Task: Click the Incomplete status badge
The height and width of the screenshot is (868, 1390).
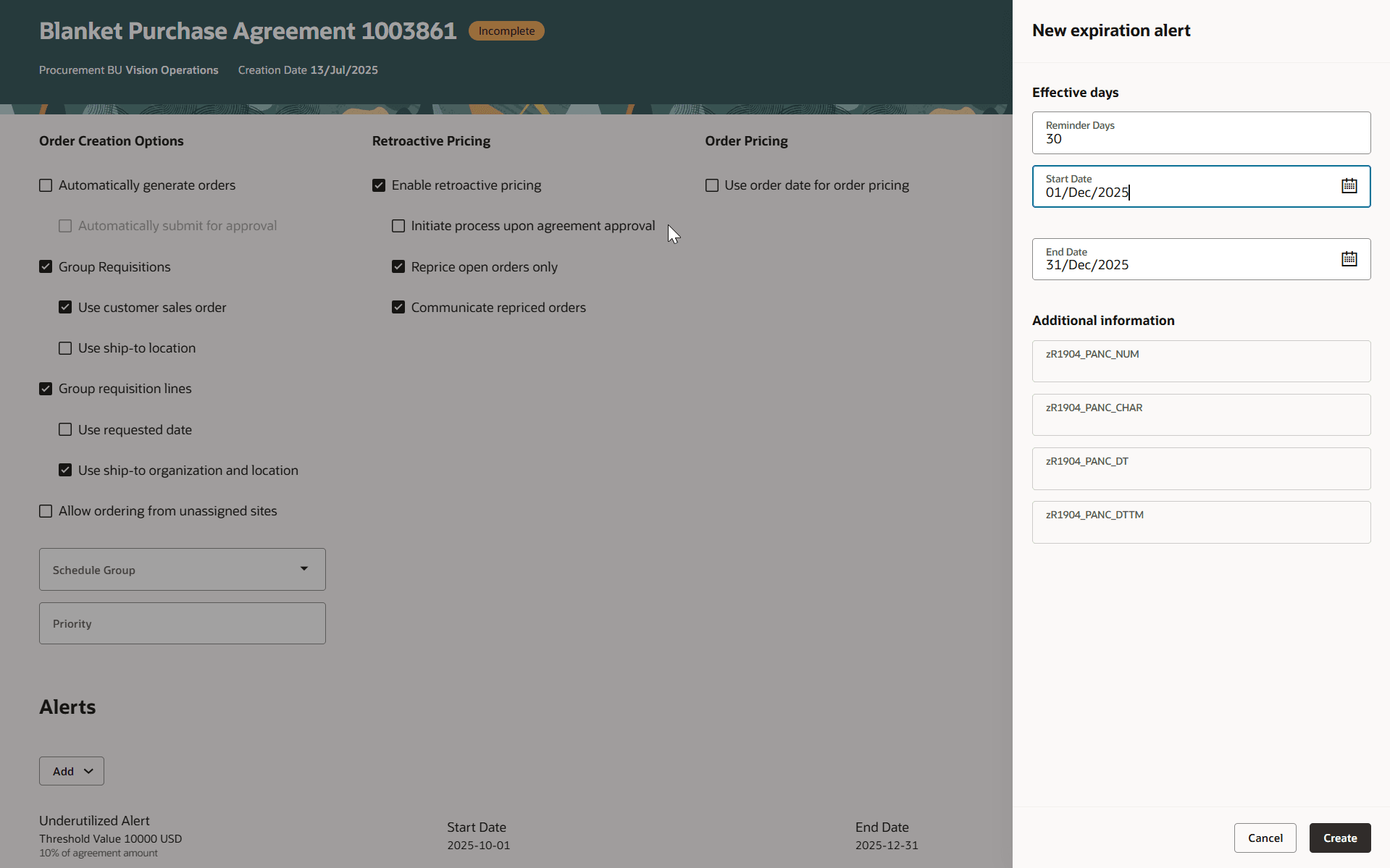Action: click(506, 31)
